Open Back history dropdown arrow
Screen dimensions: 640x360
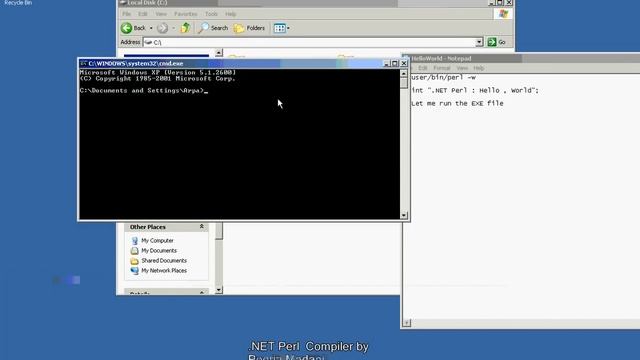coord(151,28)
